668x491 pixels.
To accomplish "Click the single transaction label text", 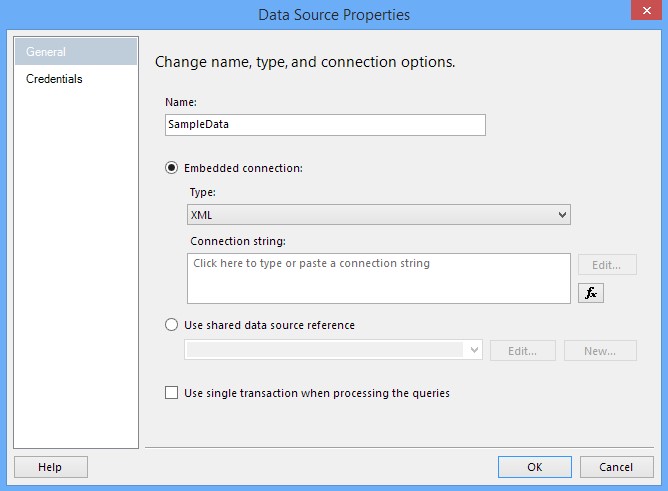I will click(317, 393).
